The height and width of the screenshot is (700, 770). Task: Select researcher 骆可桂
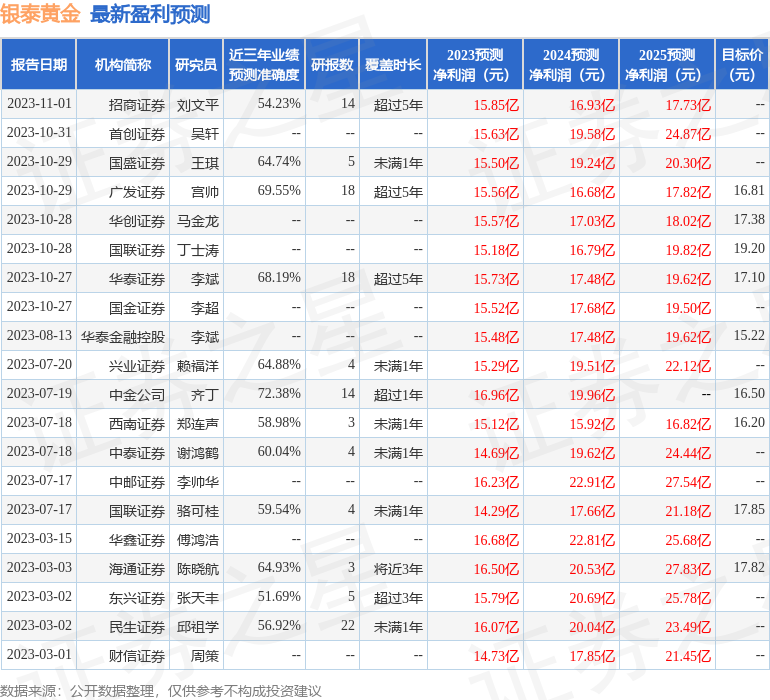pyautogui.click(x=198, y=511)
